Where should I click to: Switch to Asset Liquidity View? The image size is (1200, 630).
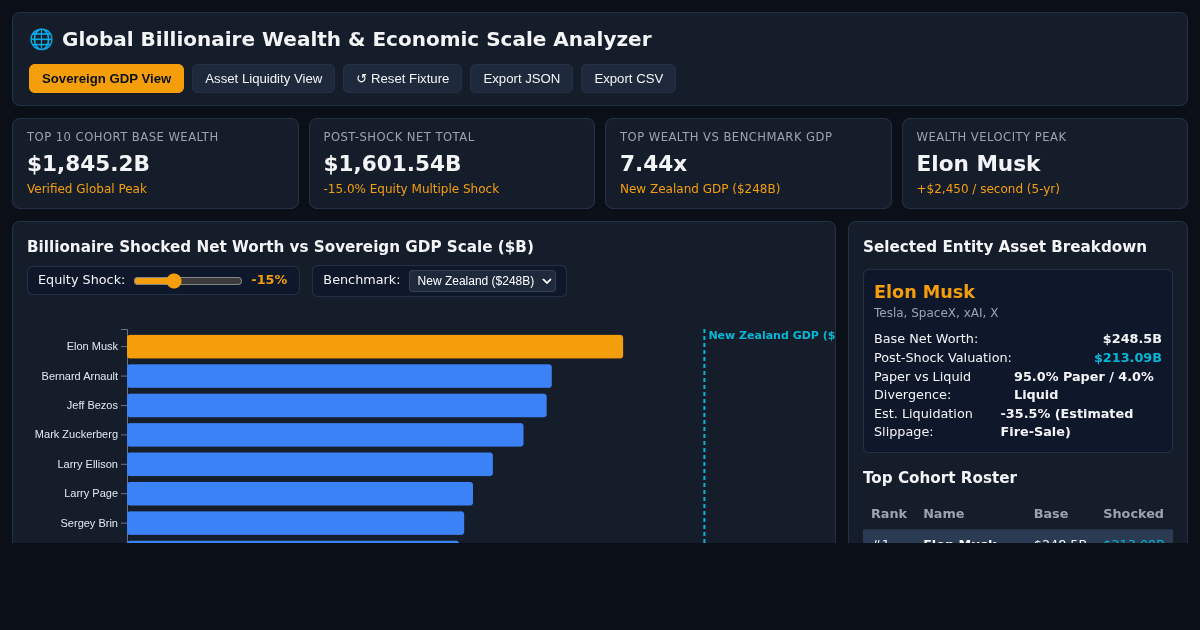(x=263, y=78)
